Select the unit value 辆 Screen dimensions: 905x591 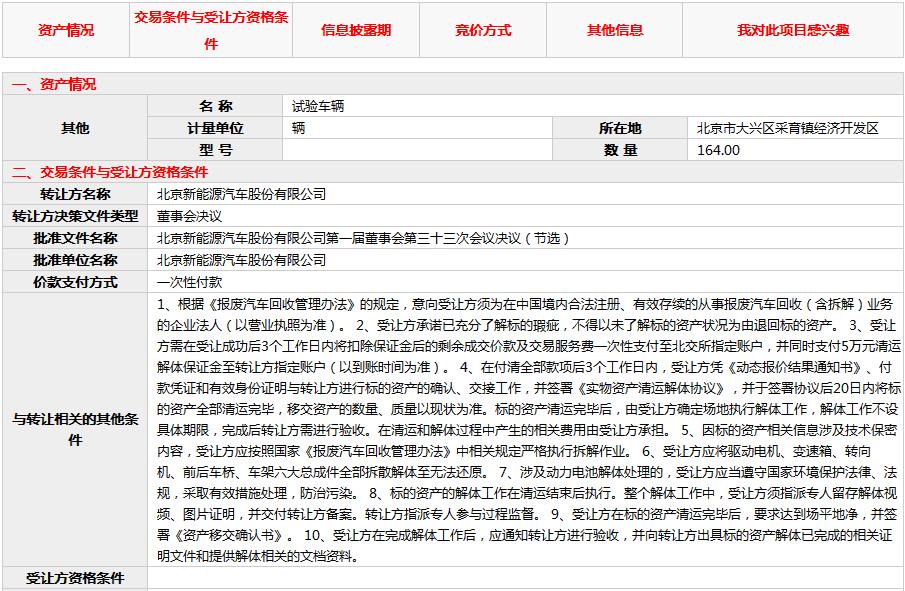(298, 128)
